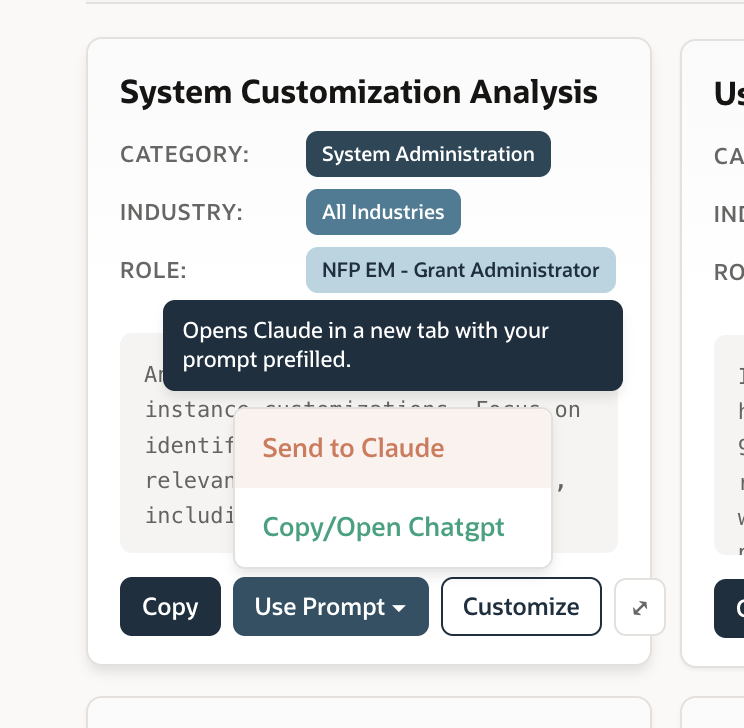Click the caret arrow beside Use Prompt
The height and width of the screenshot is (728, 744).
(399, 608)
